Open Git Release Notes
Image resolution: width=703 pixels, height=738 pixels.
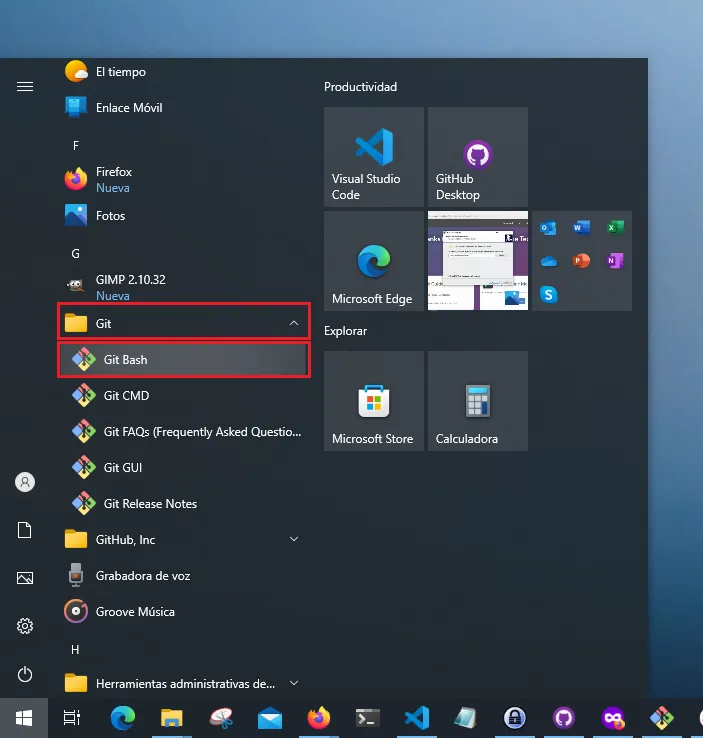pyautogui.click(x=184, y=504)
